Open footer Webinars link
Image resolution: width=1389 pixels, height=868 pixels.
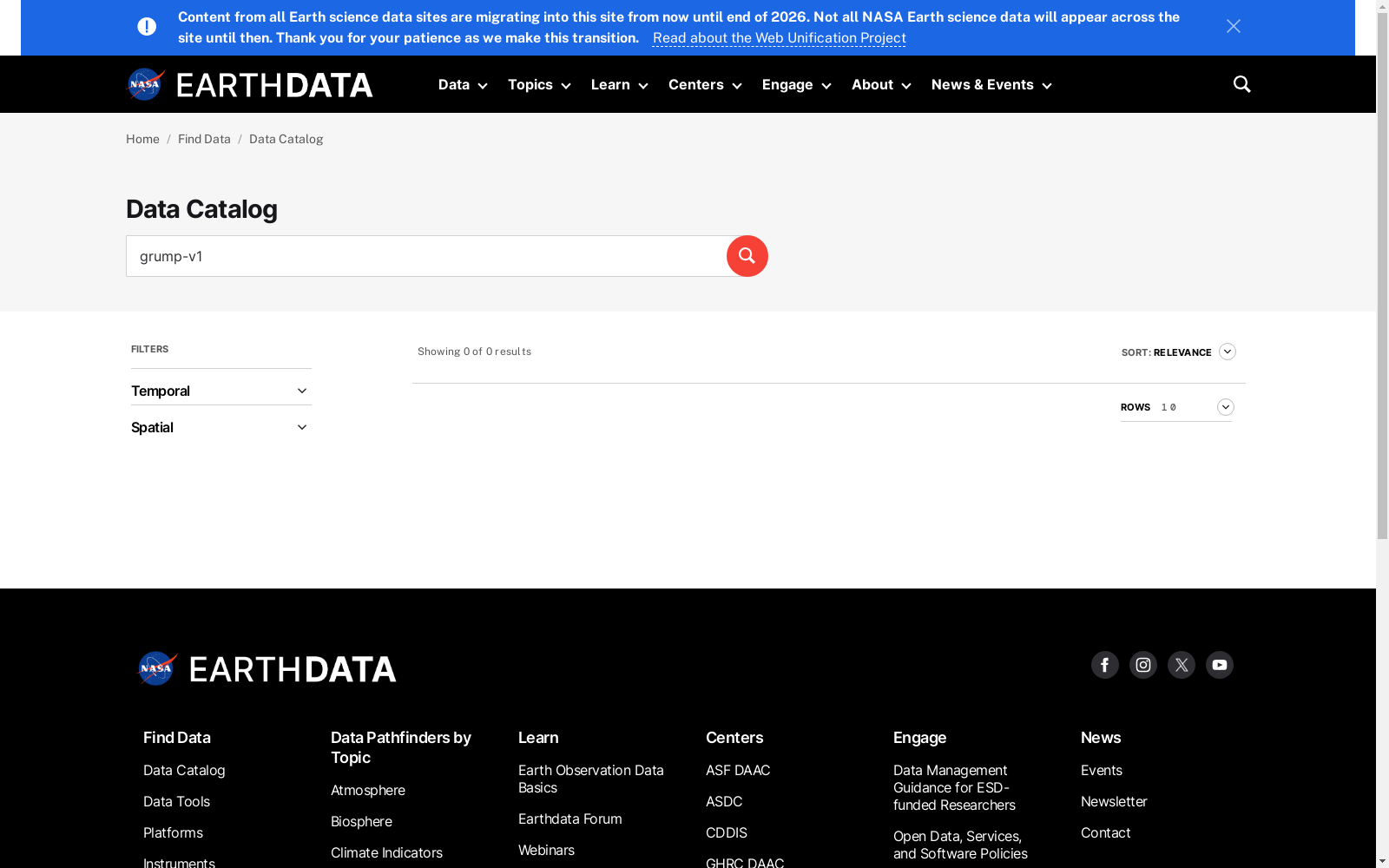[546, 850]
